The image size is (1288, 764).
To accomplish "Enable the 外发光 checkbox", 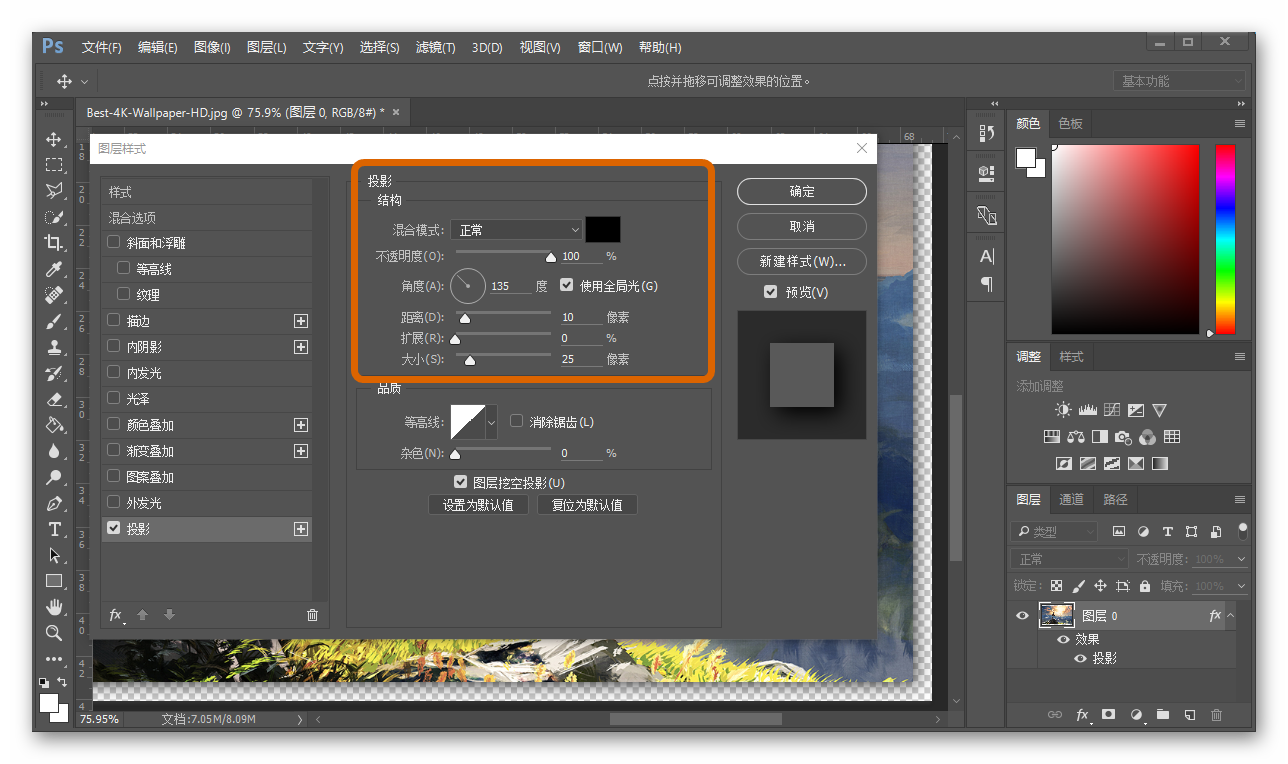I will [114, 502].
